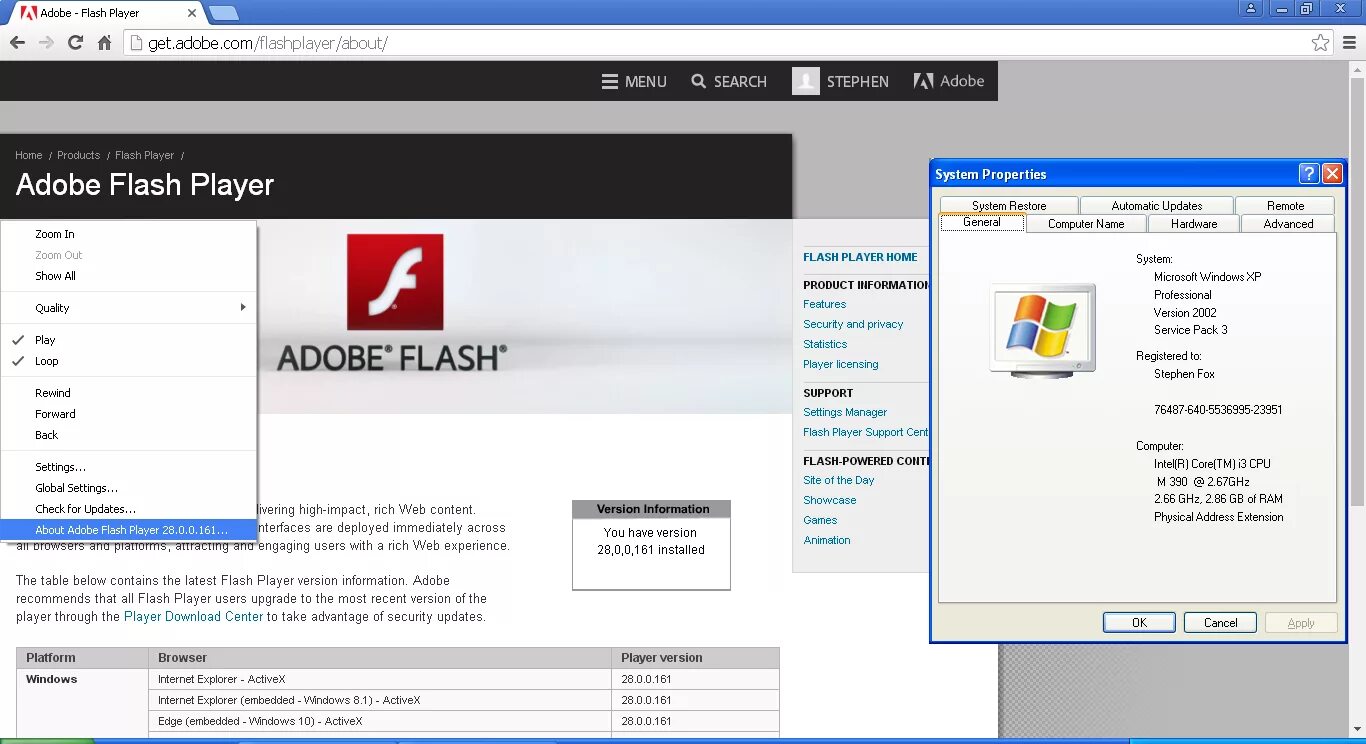Viewport: 1366px width, 744px height.
Task: Confirm System Properties with OK
Action: [x=1139, y=622]
